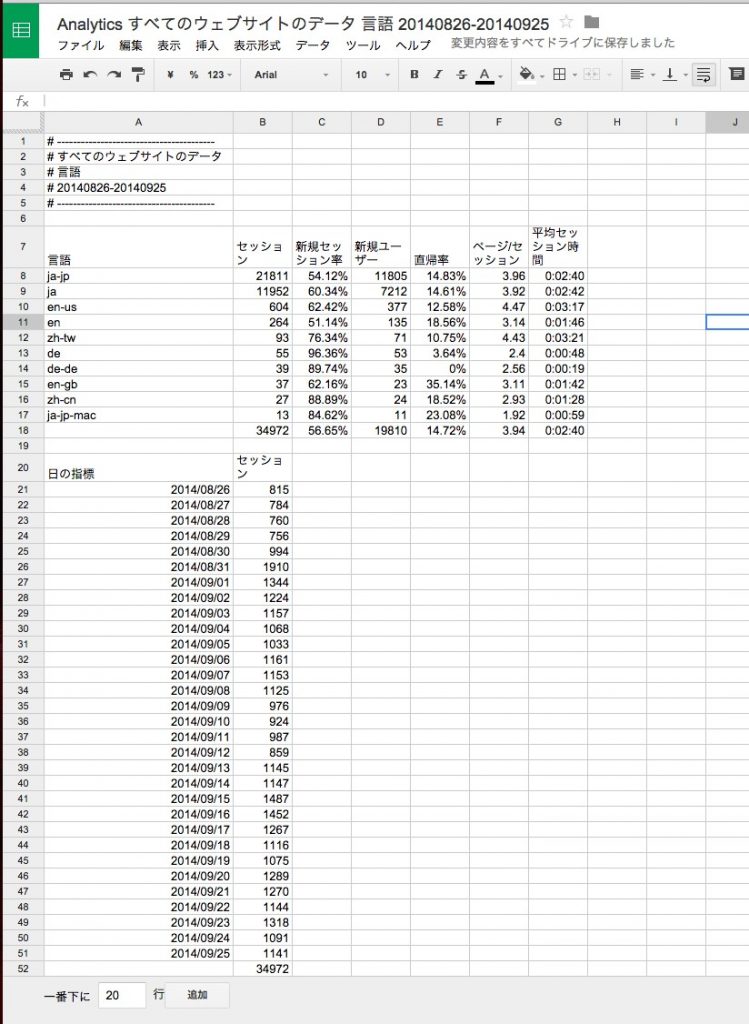Open the 編集 menu

point(131,45)
